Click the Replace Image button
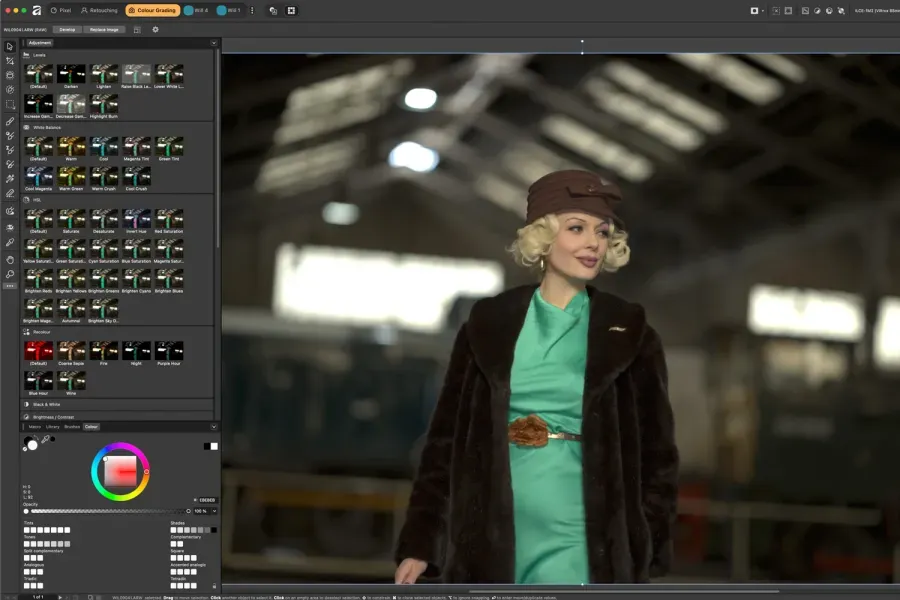 pyautogui.click(x=104, y=29)
